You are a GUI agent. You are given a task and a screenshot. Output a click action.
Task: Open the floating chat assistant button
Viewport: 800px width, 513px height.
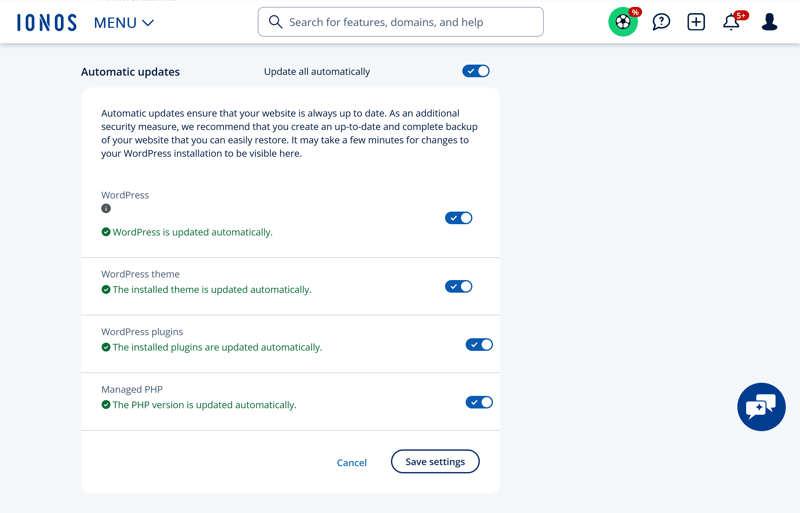(x=761, y=407)
